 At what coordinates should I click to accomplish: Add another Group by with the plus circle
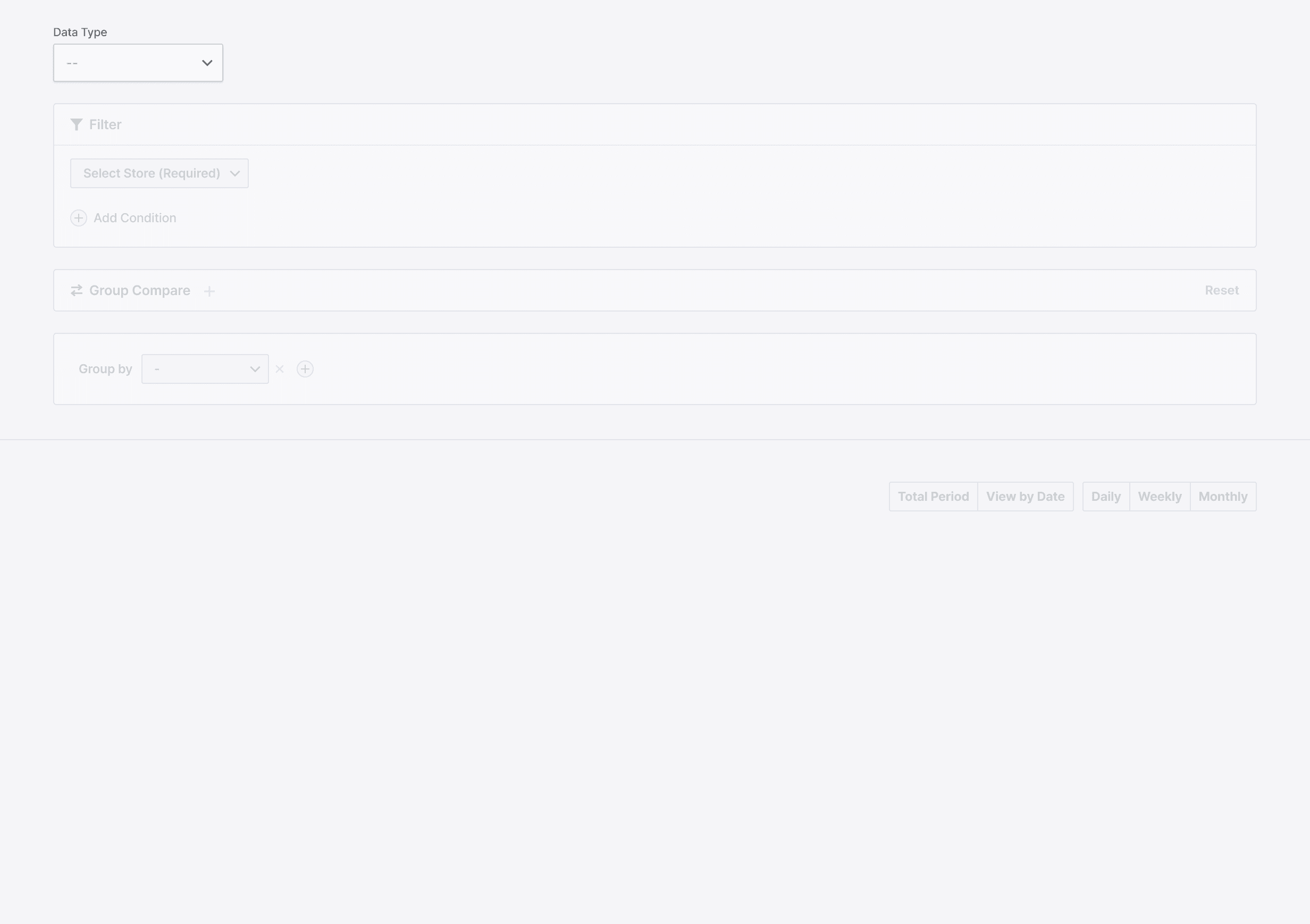[305, 369]
